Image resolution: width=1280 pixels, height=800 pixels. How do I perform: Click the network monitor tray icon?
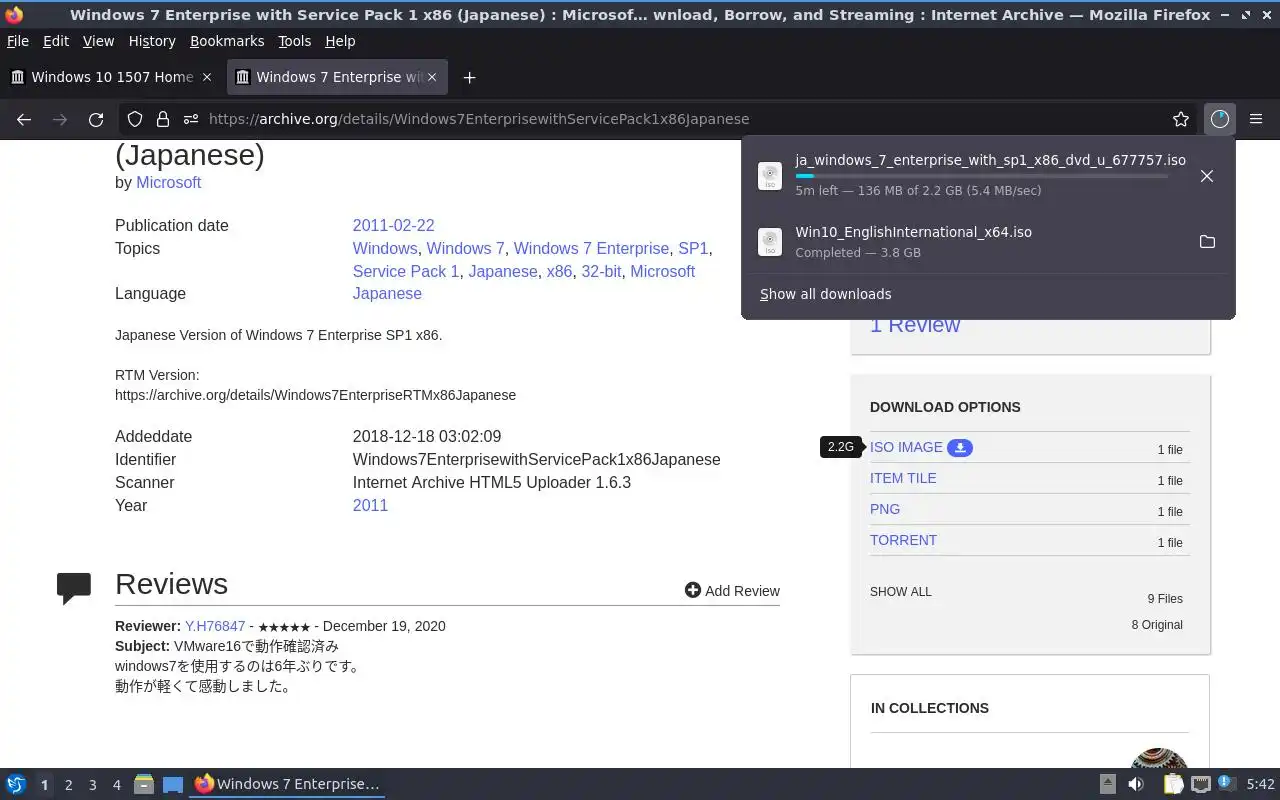[x=1201, y=784]
